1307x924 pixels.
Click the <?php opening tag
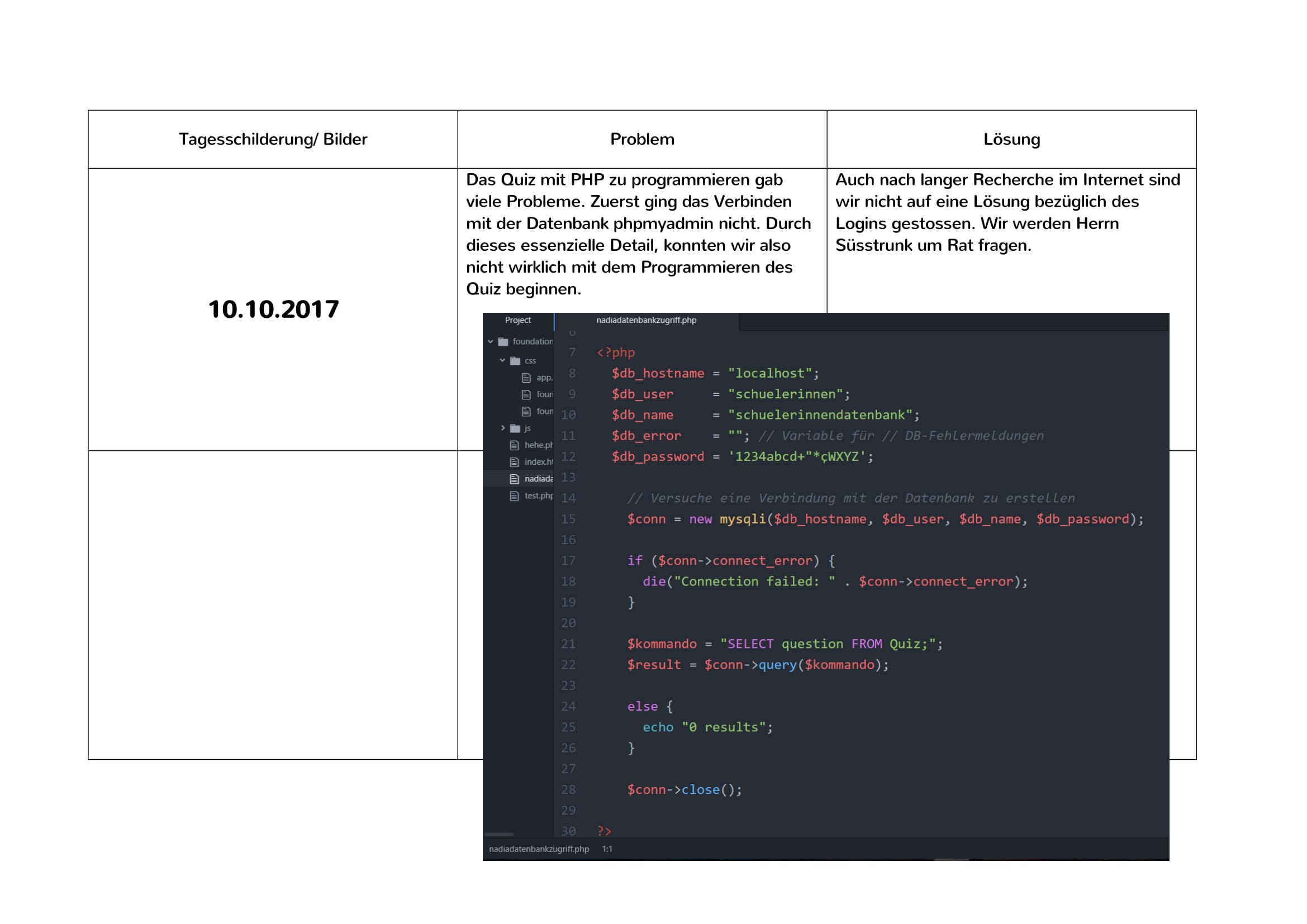[615, 353]
